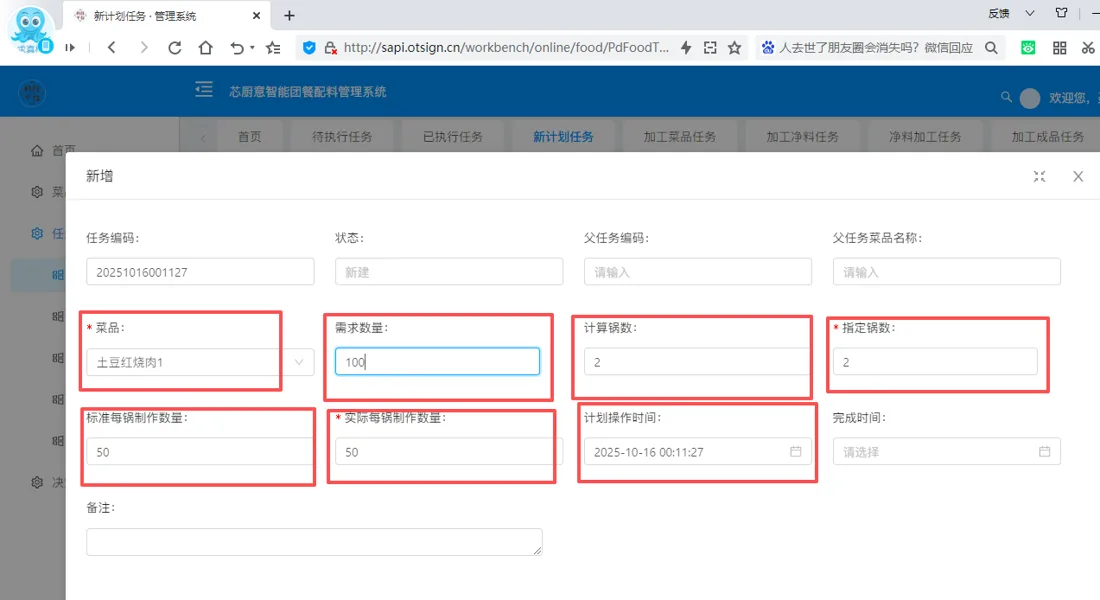The image size is (1100, 600).
Task: Click the undo close-tab arrow icon
Action: tap(237, 48)
